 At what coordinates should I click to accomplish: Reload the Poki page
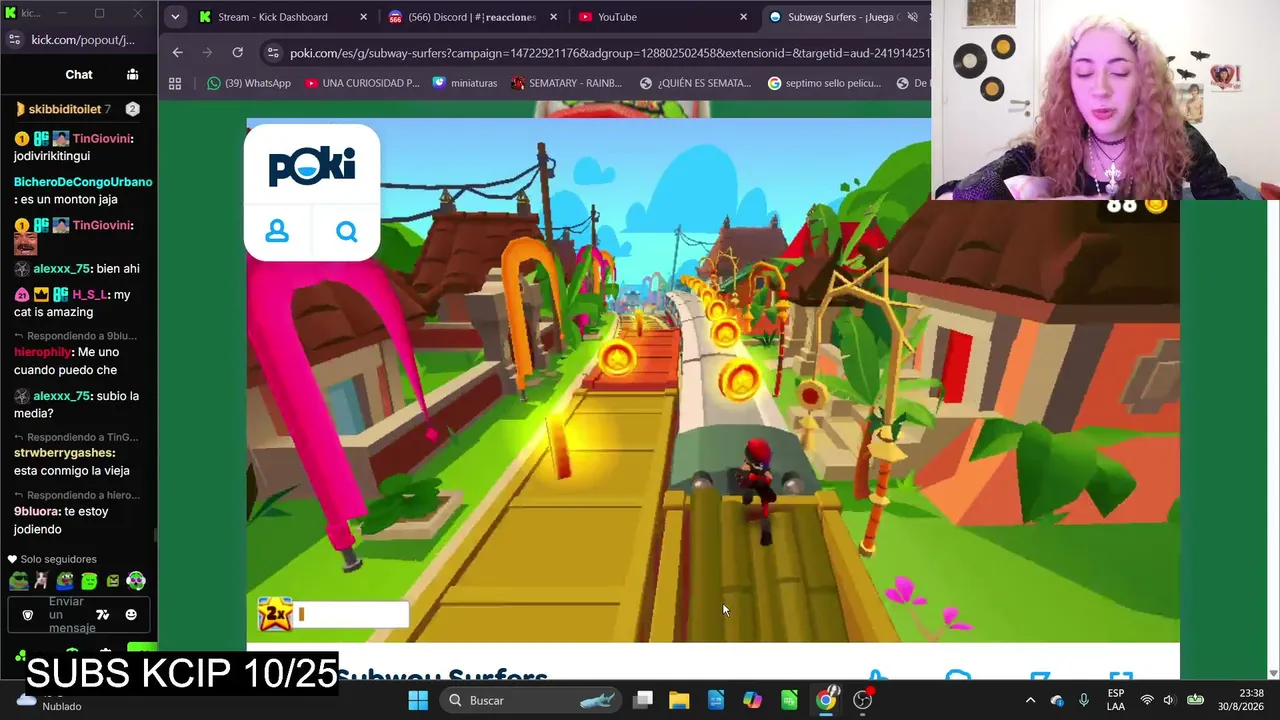(237, 52)
